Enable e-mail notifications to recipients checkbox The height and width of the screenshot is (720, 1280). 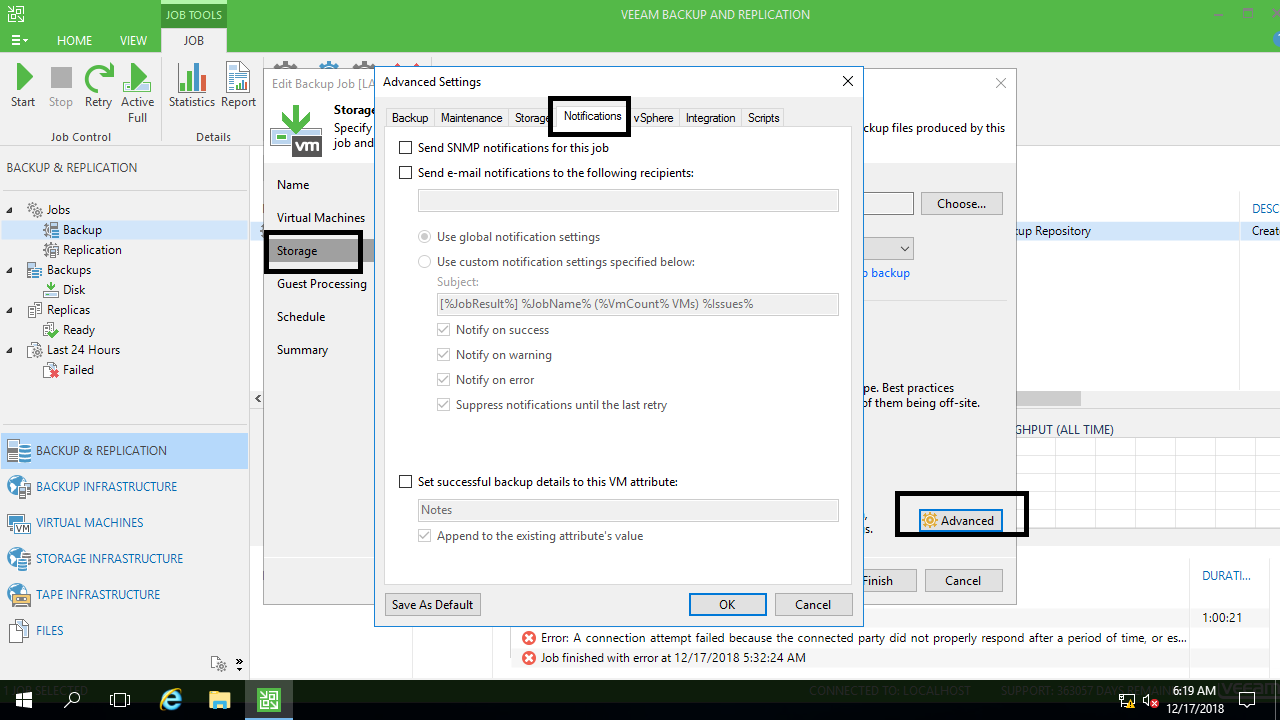406,173
